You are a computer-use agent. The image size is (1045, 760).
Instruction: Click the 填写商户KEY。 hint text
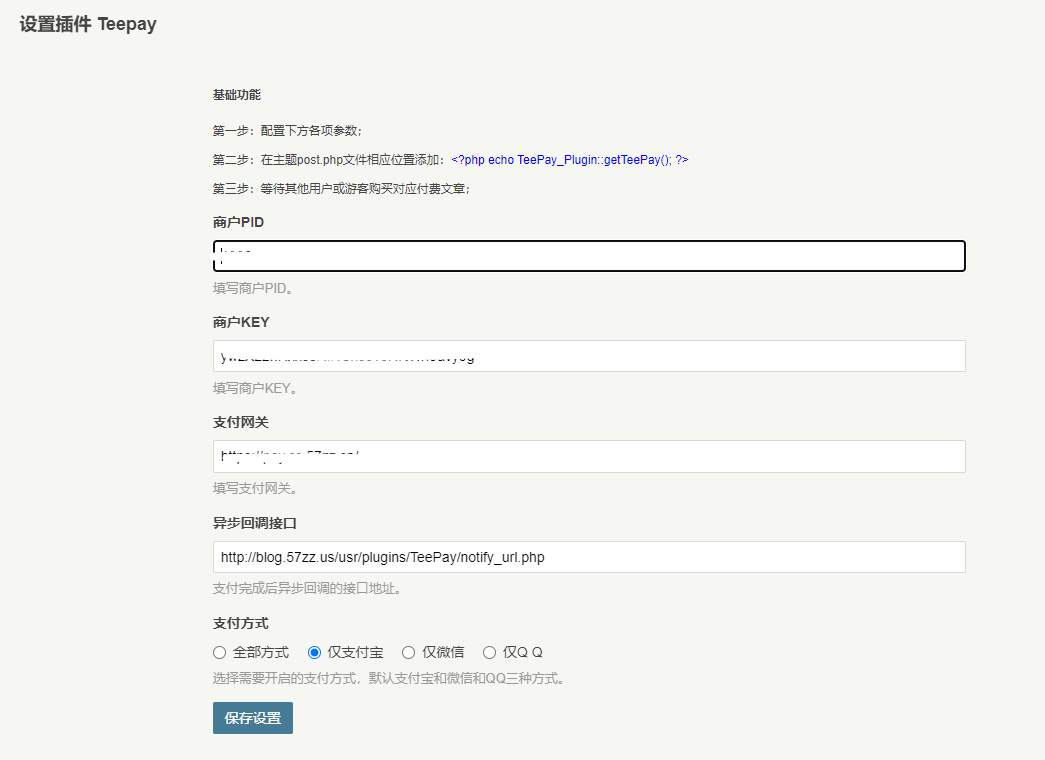click(x=255, y=388)
